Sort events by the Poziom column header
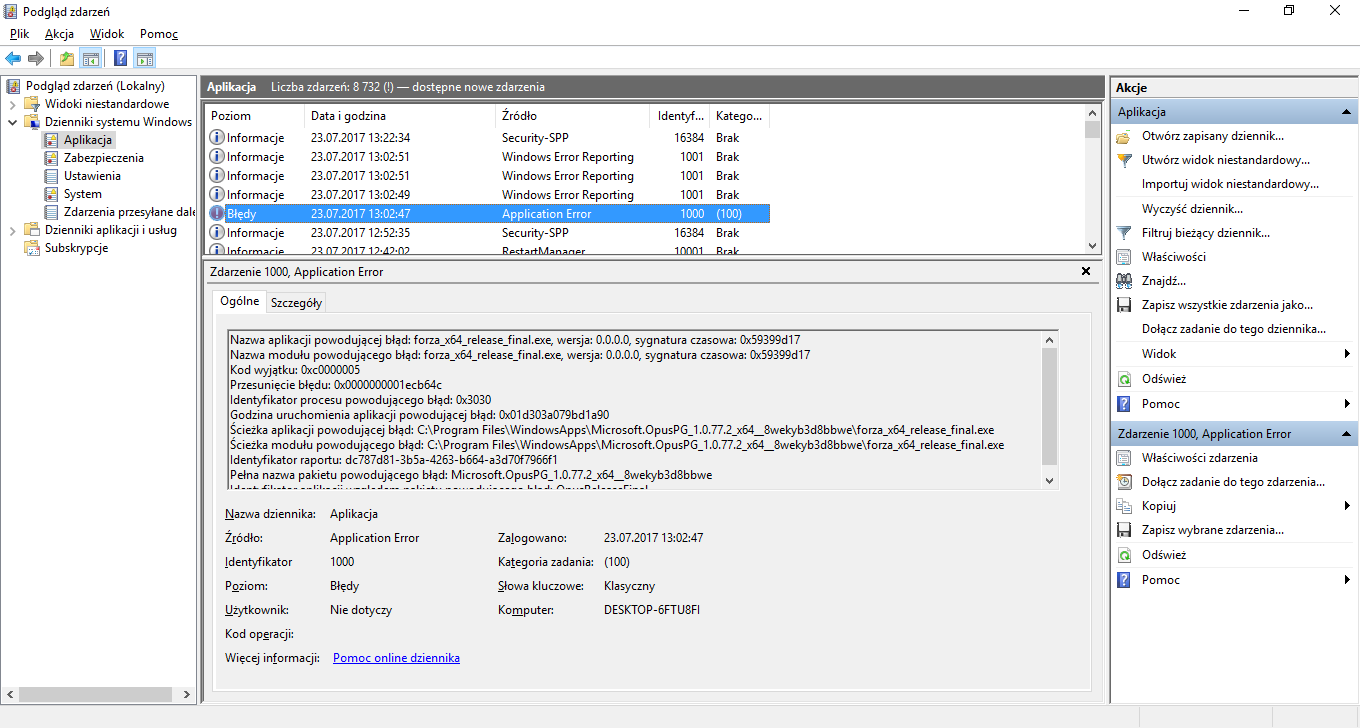 254,116
